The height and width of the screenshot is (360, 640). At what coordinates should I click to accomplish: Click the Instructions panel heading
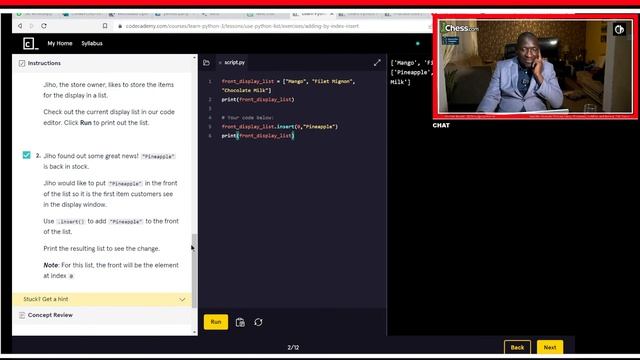(44, 63)
